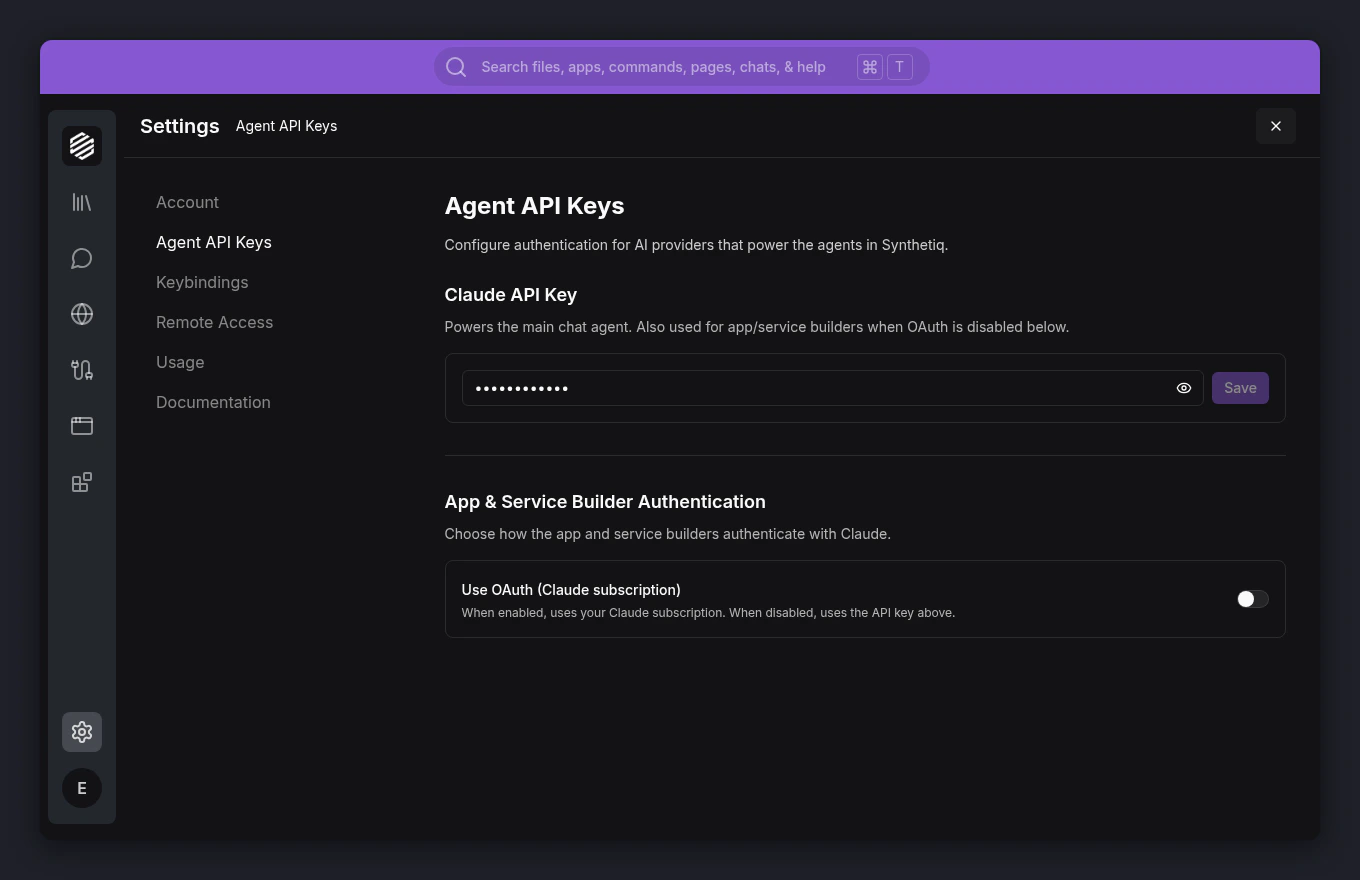Open the Usage settings section
The height and width of the screenshot is (880, 1360).
coord(180,362)
